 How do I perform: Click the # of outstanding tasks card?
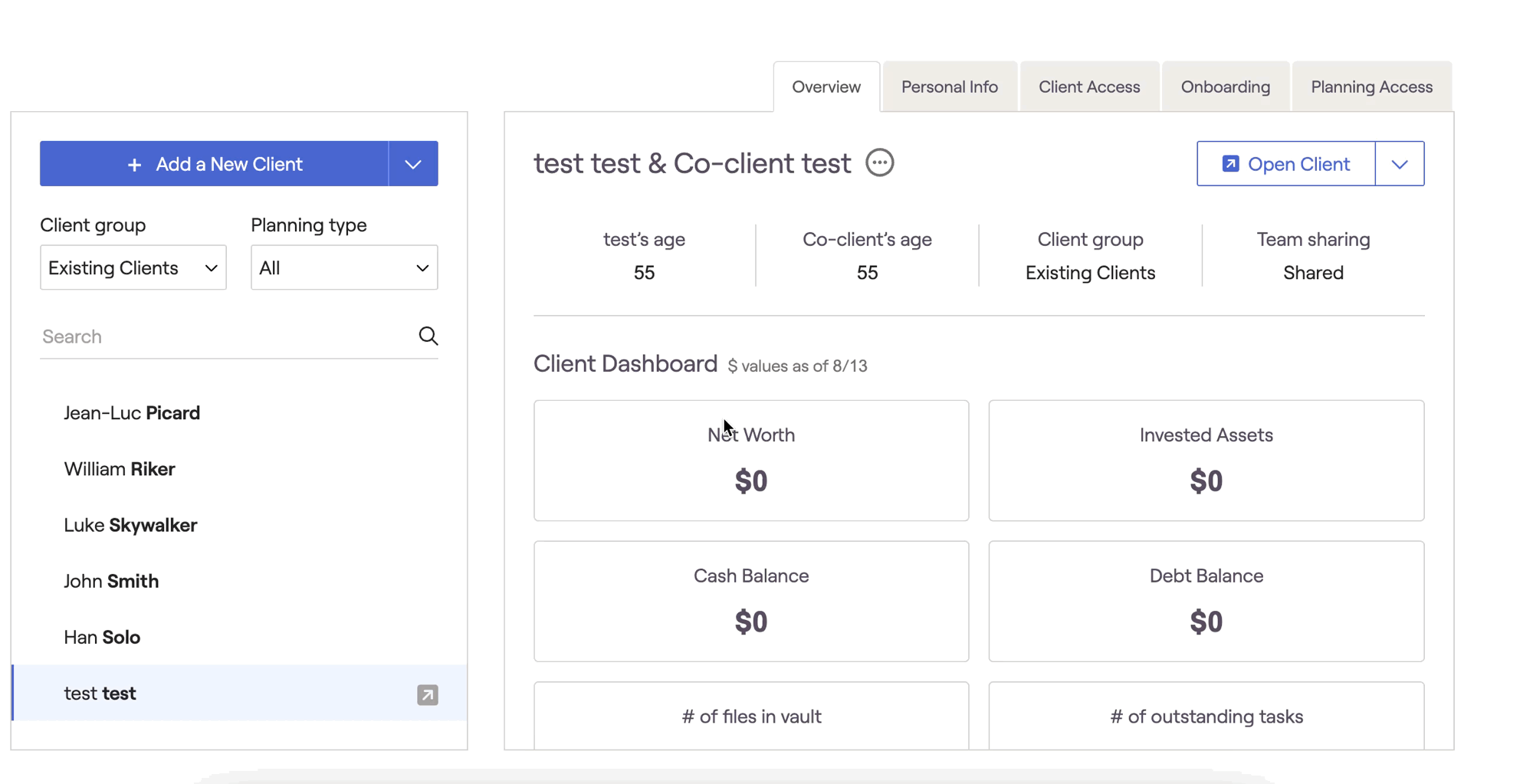pos(1206,716)
